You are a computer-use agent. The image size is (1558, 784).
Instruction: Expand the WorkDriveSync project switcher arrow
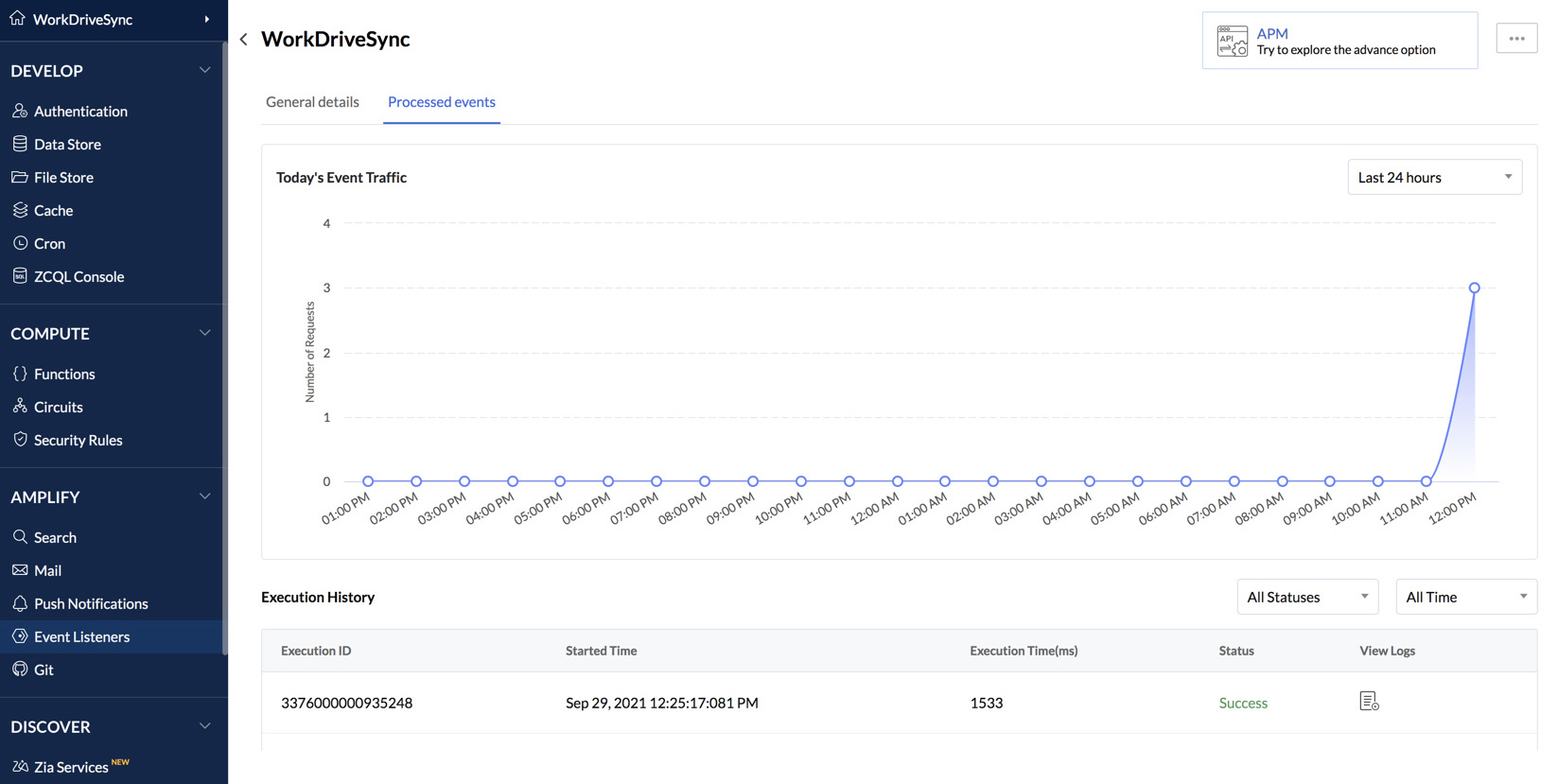[x=207, y=20]
